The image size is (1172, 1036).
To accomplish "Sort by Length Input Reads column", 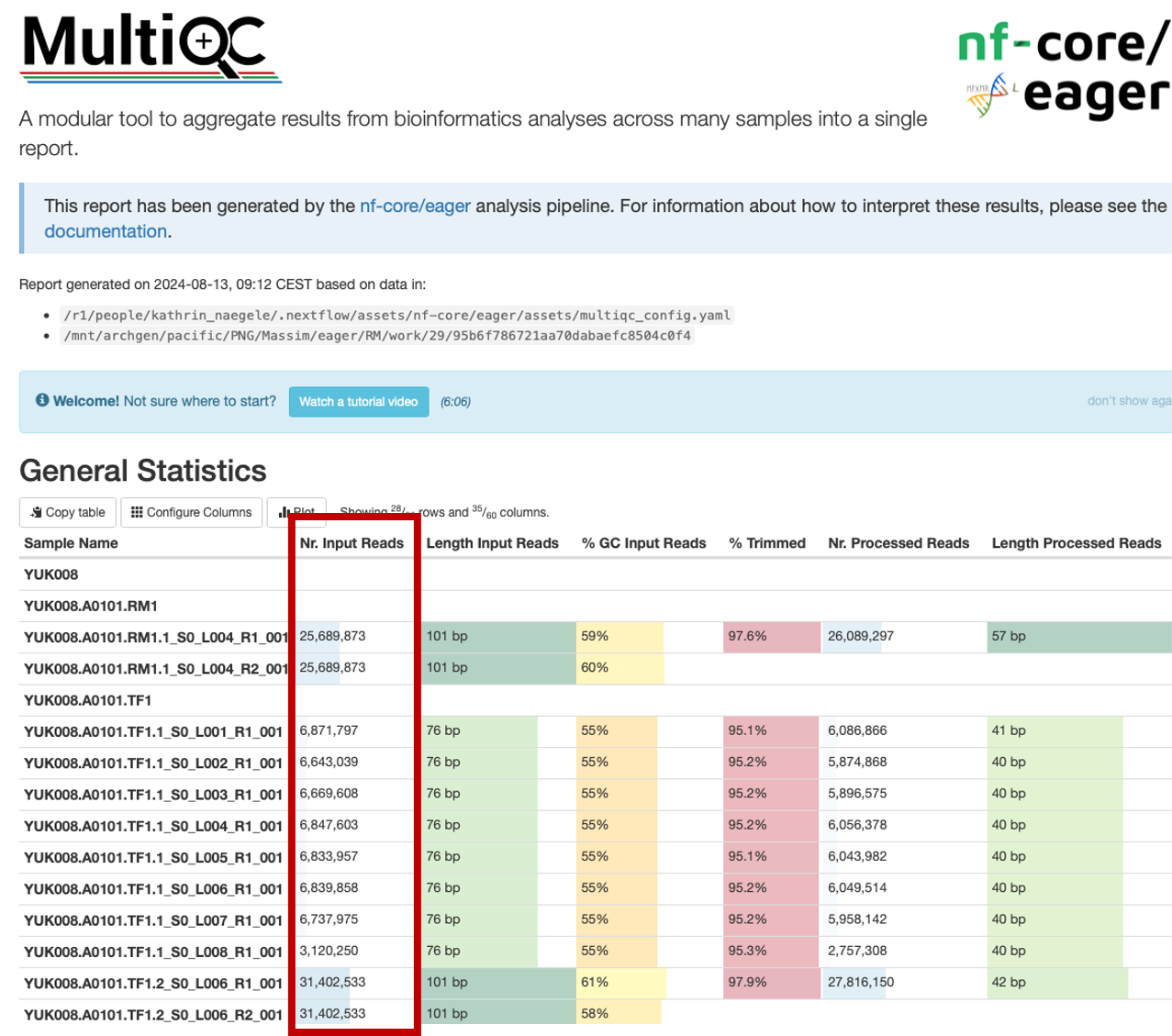I will click(492, 543).
